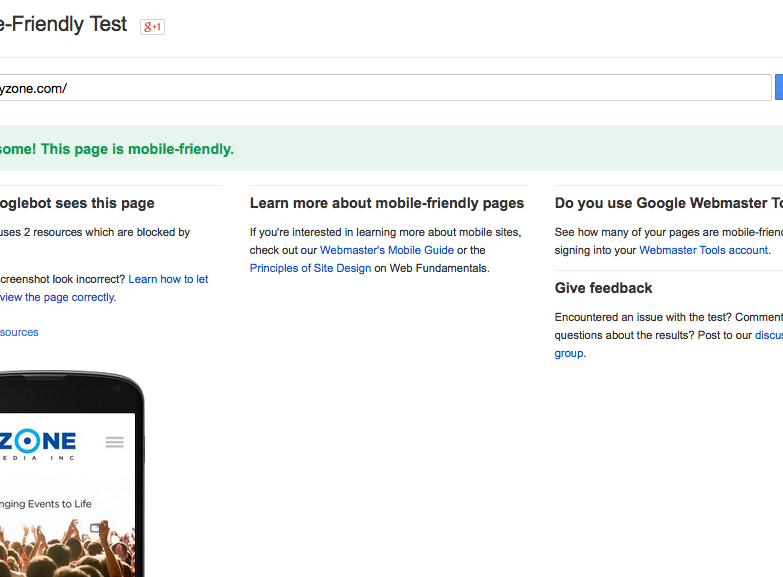Image resolution: width=783 pixels, height=577 pixels.
Task: Click the 'Learn more about mobile-friendly pages' heading
Action: click(387, 203)
